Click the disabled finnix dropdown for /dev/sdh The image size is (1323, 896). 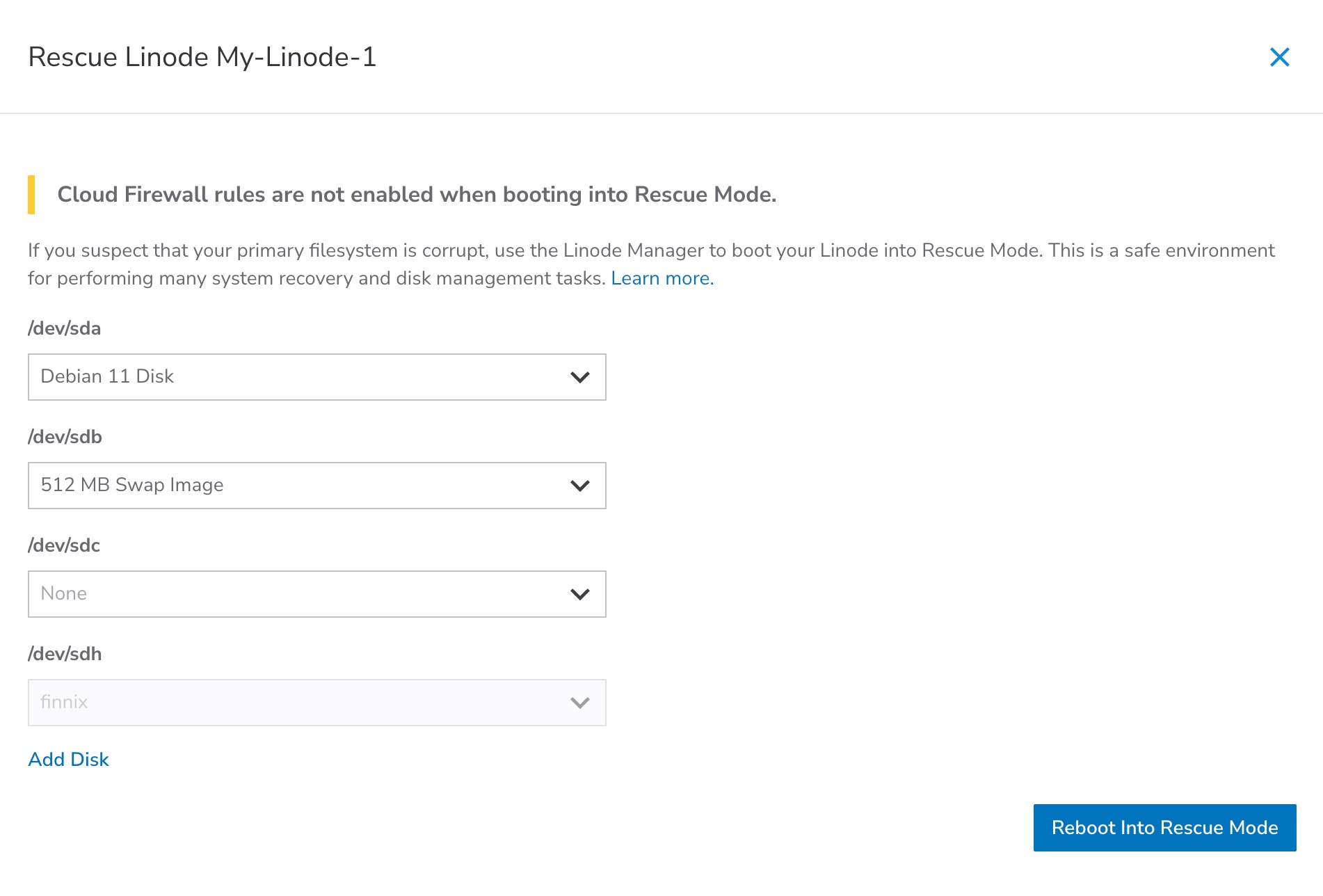pos(316,703)
